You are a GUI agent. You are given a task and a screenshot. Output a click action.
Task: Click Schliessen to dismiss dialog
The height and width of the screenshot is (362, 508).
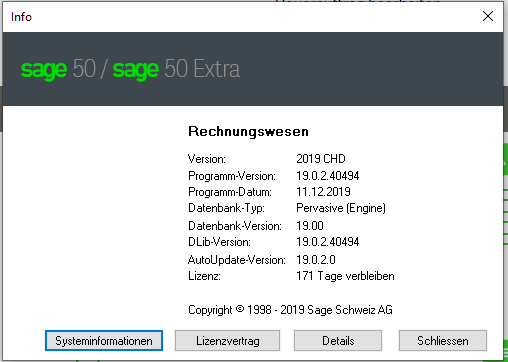(443, 341)
